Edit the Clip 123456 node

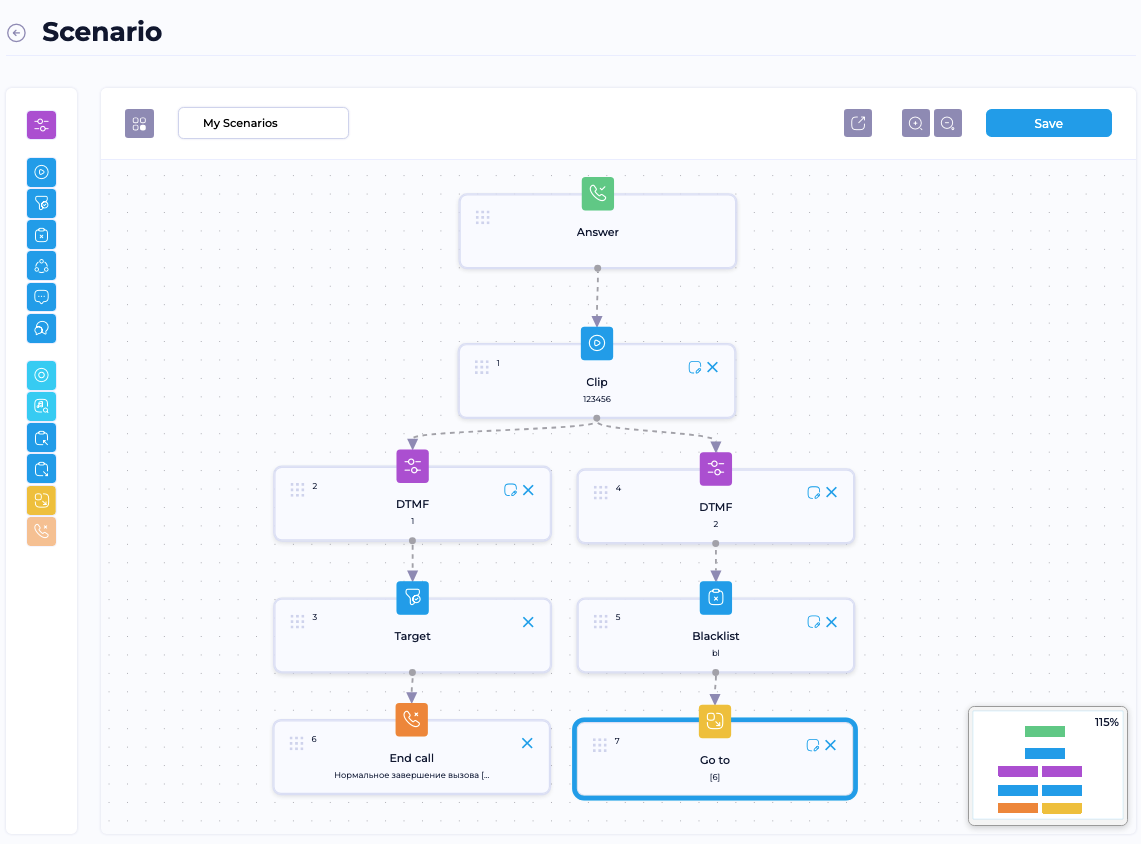coord(694,367)
